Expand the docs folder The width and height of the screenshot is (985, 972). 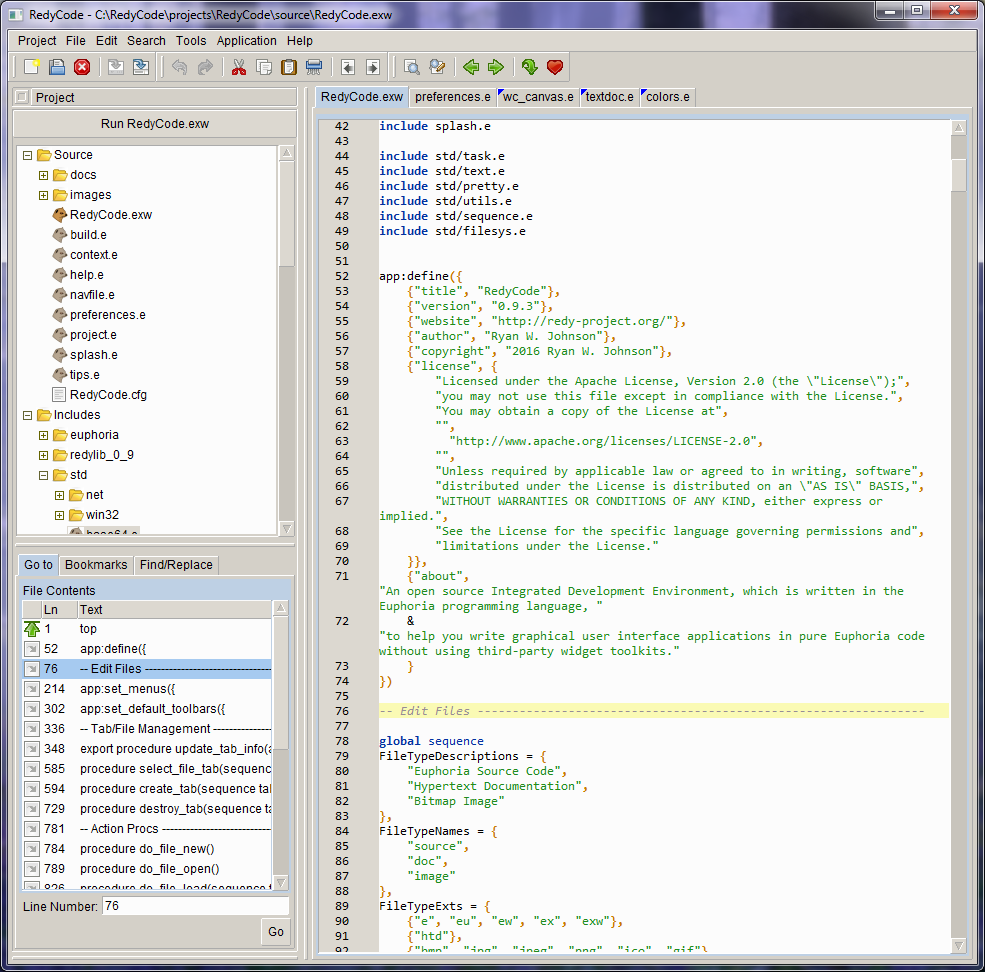pyautogui.click(x=43, y=175)
